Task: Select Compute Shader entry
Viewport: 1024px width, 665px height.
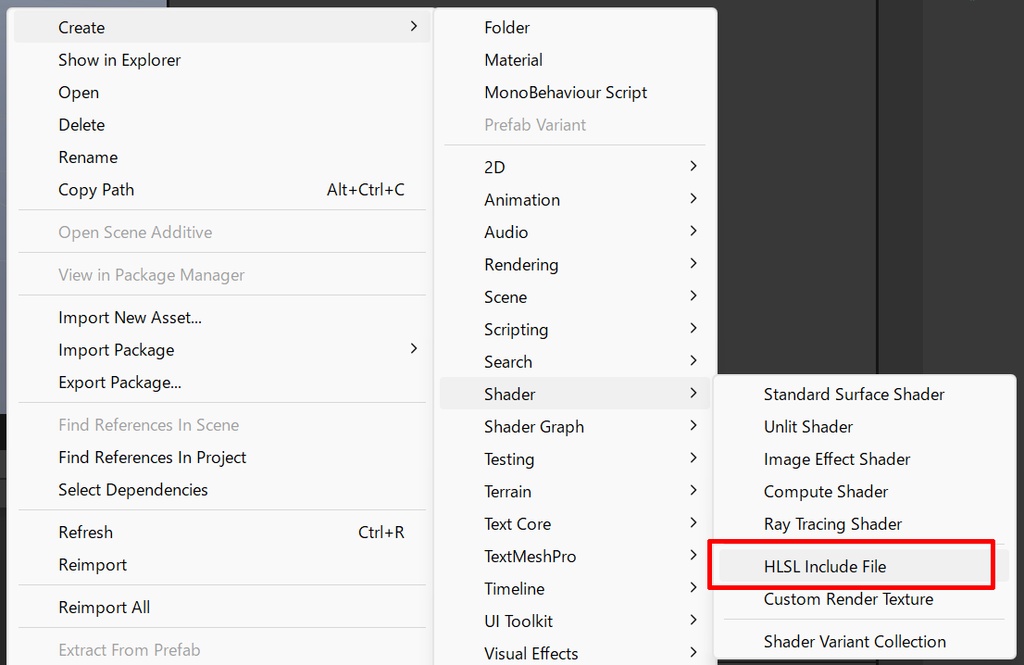Action: 825,491
